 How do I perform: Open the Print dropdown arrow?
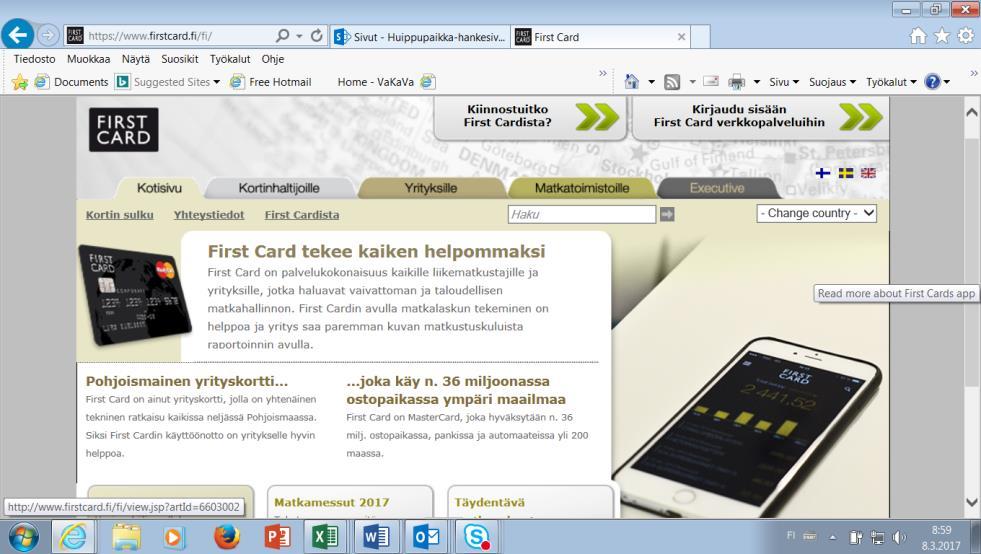click(756, 82)
